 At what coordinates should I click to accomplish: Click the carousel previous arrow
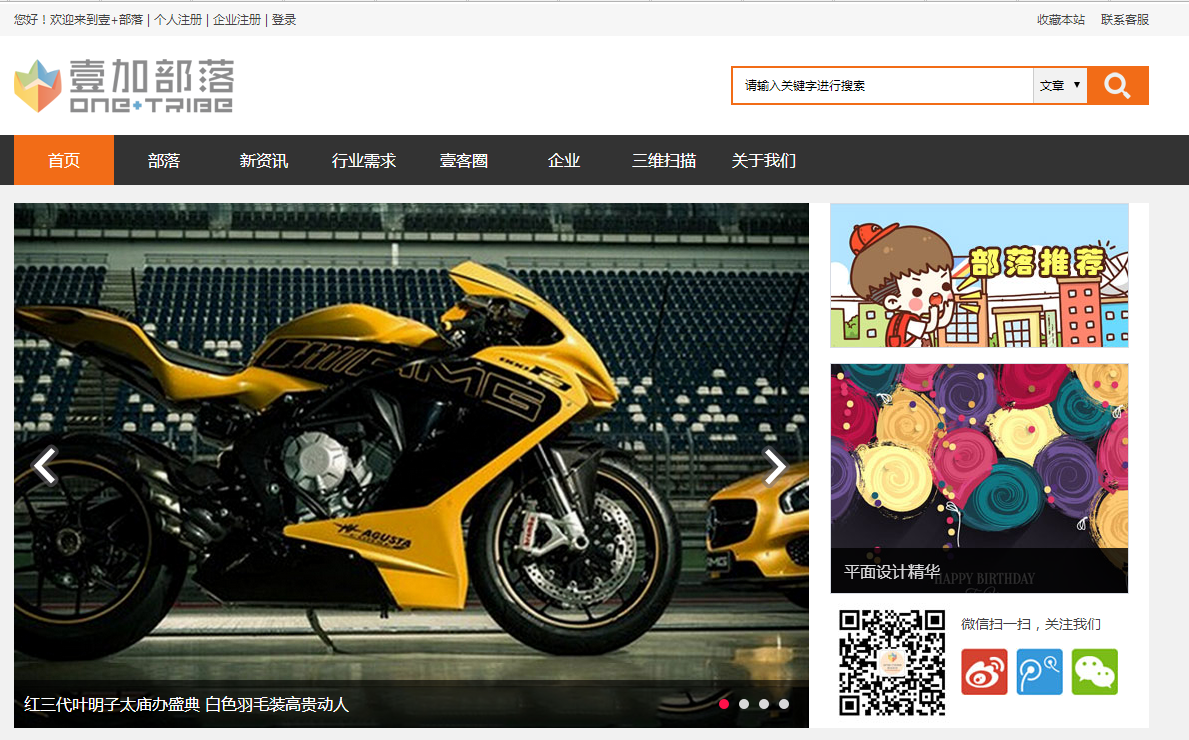point(46,466)
